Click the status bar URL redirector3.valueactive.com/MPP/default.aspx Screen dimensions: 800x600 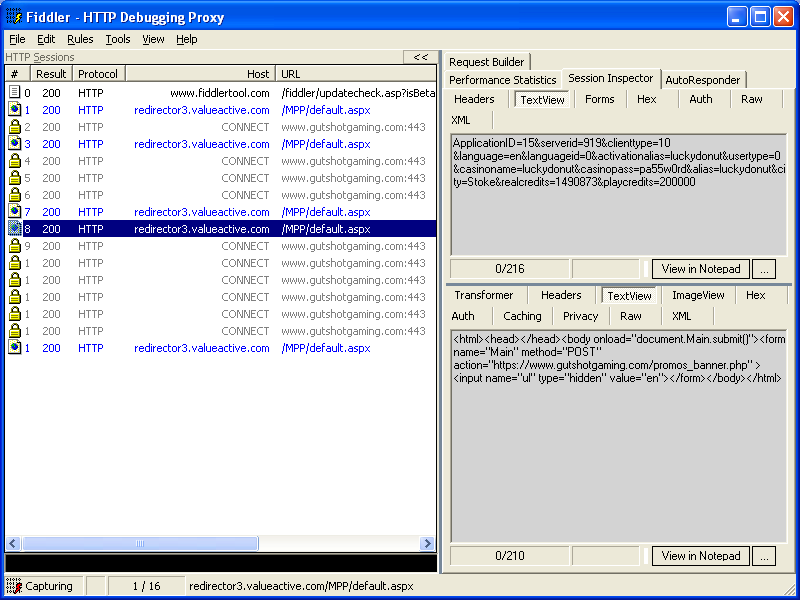[x=301, y=586]
